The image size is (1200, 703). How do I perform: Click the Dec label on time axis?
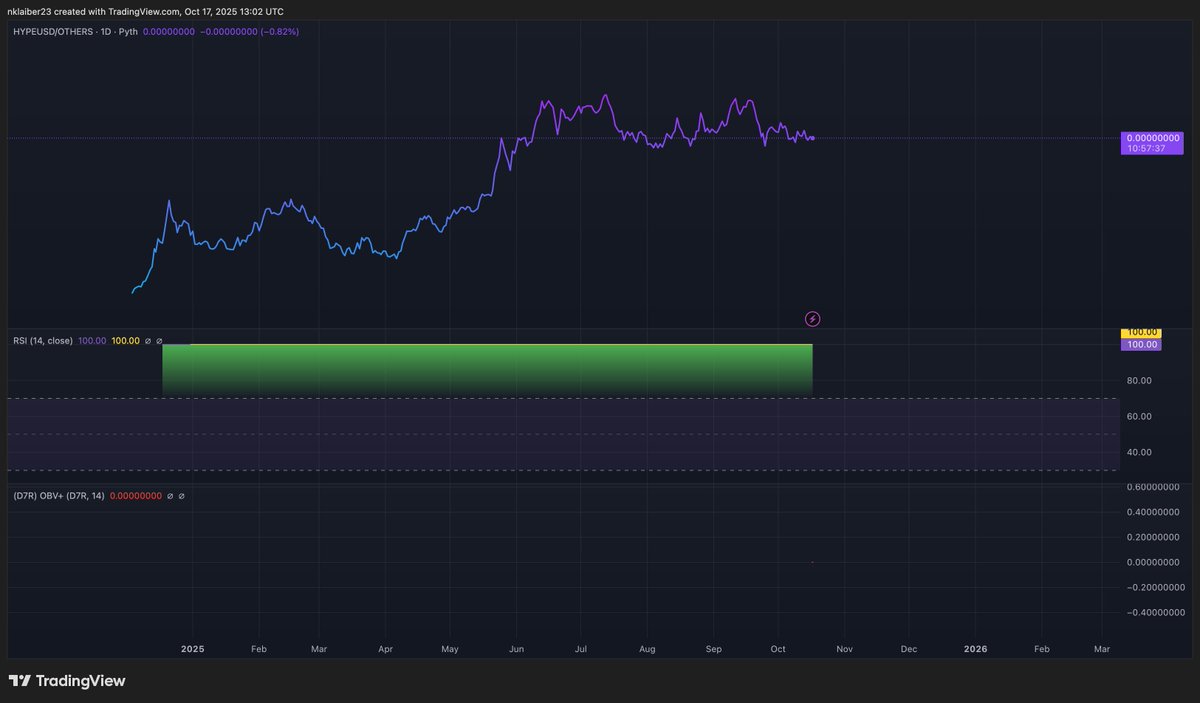click(x=908, y=649)
